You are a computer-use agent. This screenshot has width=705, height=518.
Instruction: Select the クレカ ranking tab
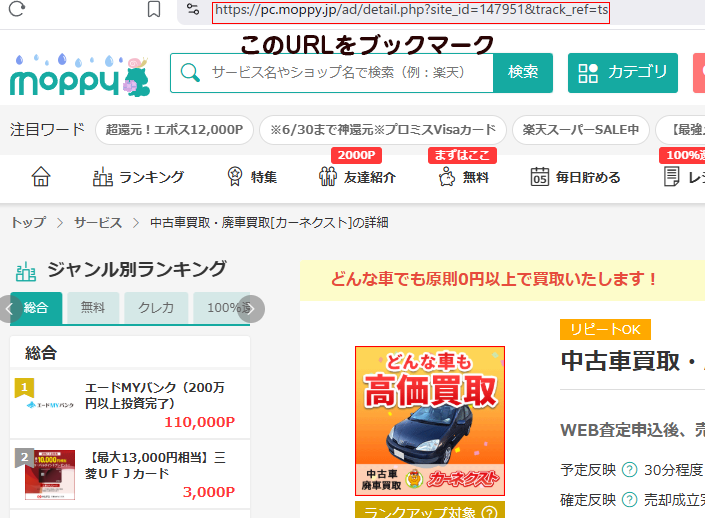pyautogui.click(x=156, y=308)
